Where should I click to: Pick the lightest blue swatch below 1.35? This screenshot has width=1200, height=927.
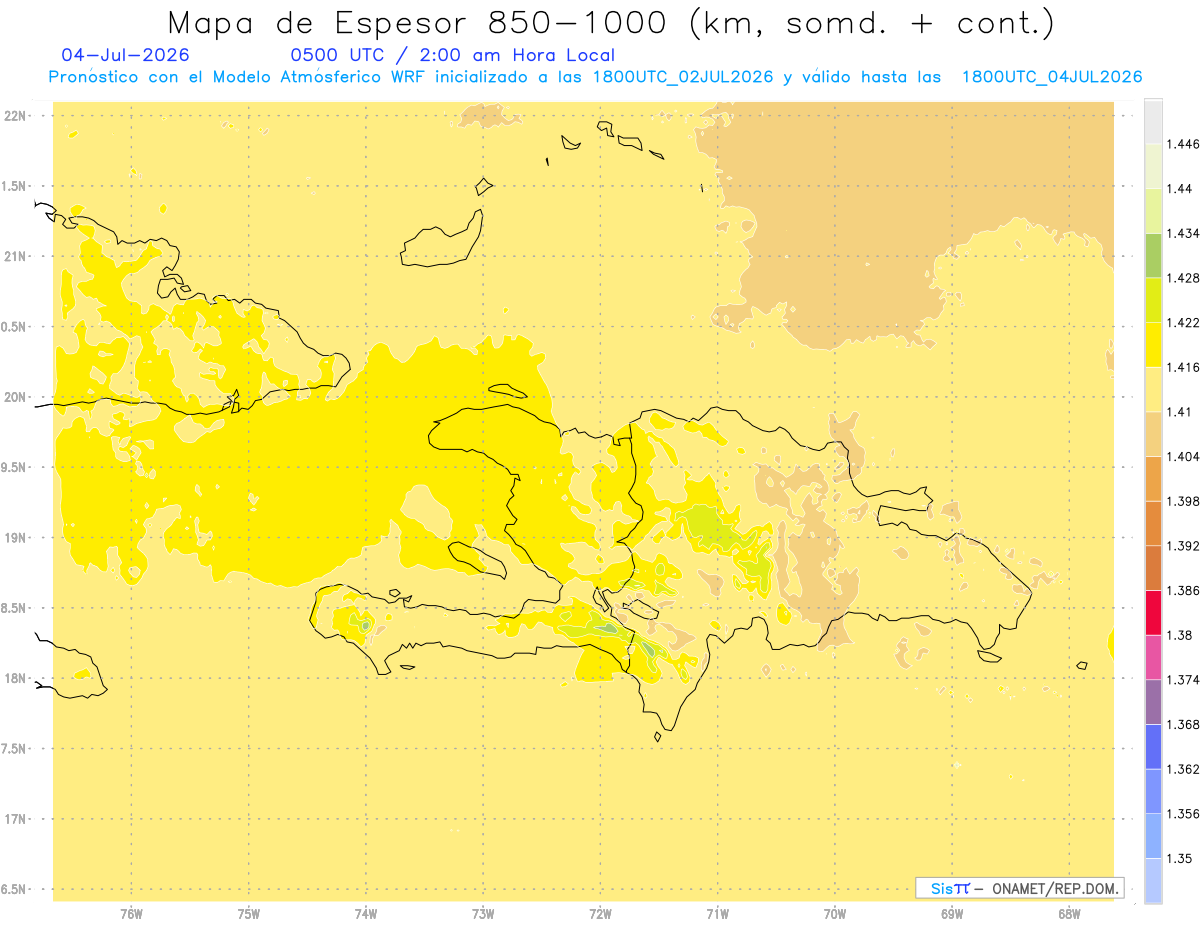tap(1153, 881)
